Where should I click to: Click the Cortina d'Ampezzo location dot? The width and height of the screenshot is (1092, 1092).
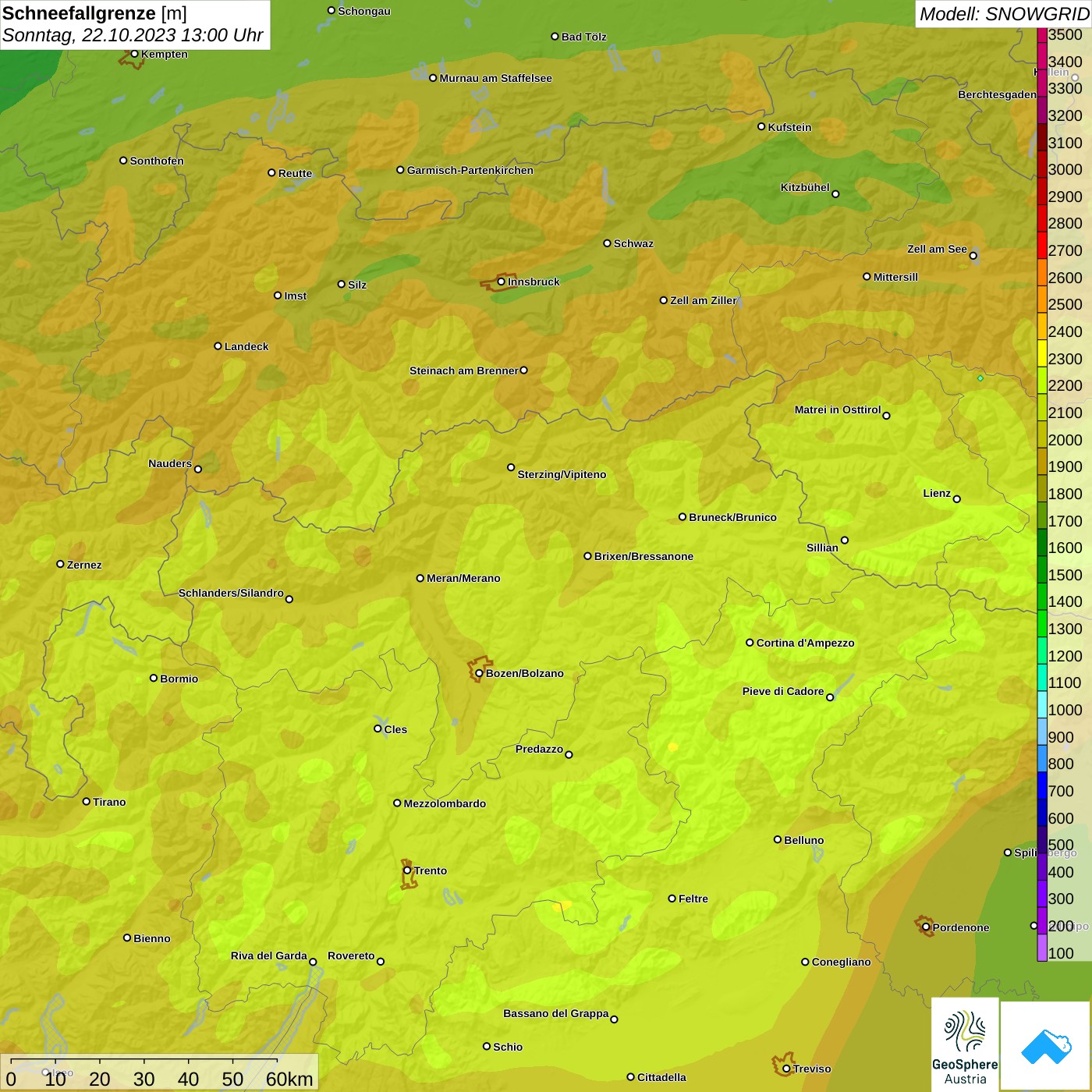click(x=750, y=643)
